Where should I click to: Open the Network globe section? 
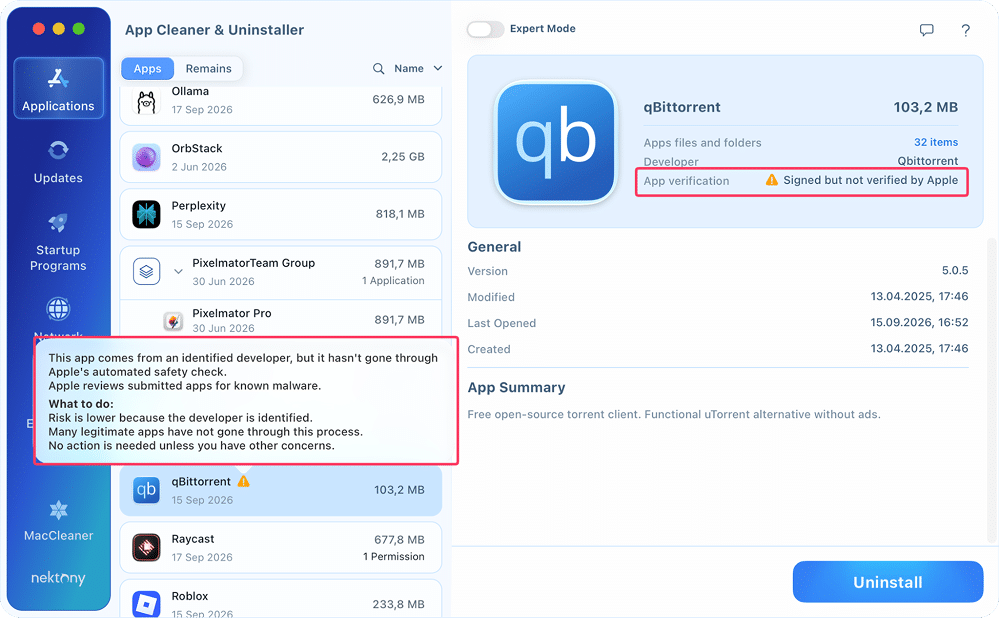pos(58,310)
